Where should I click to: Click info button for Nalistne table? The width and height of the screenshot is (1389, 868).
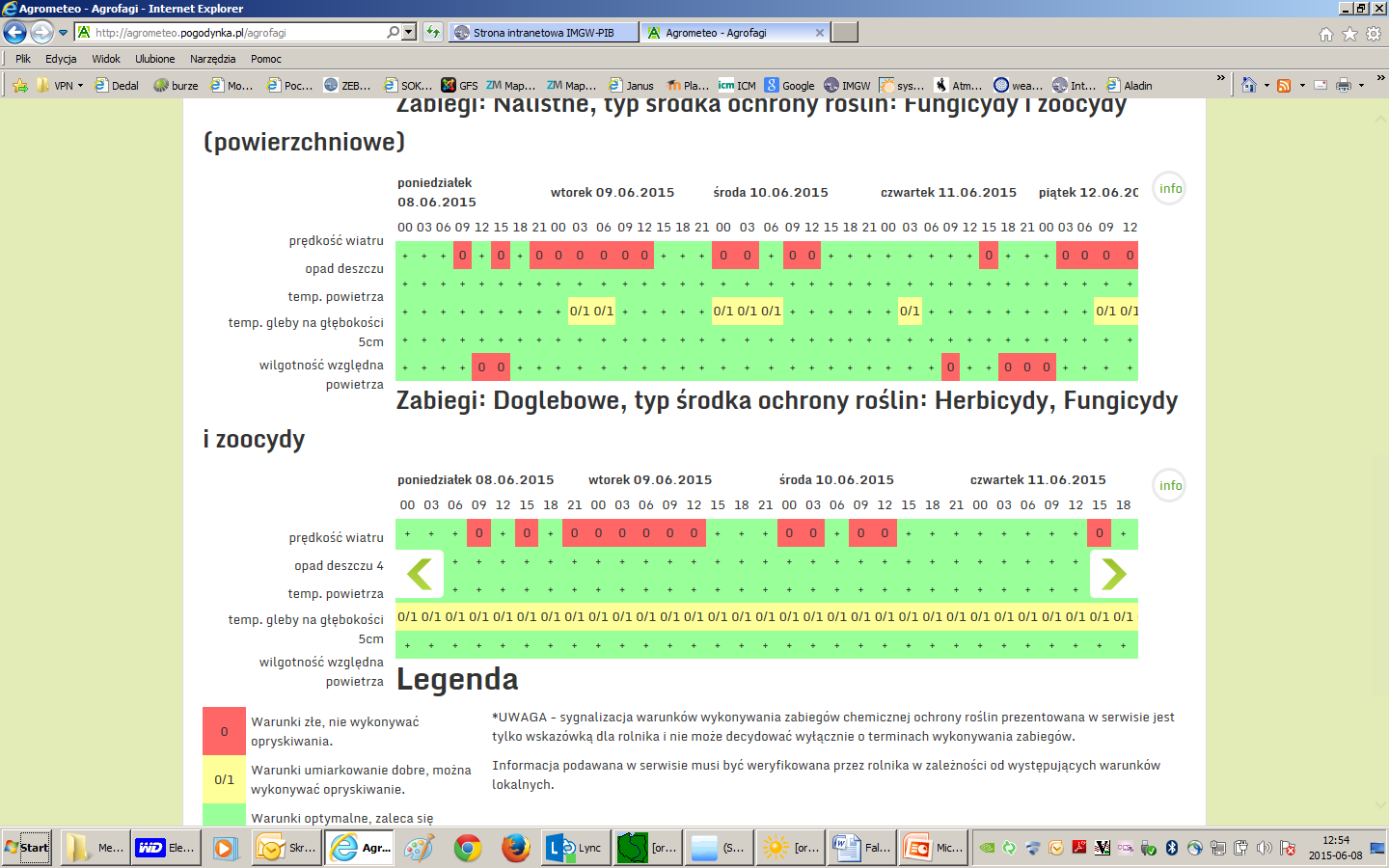point(1170,189)
